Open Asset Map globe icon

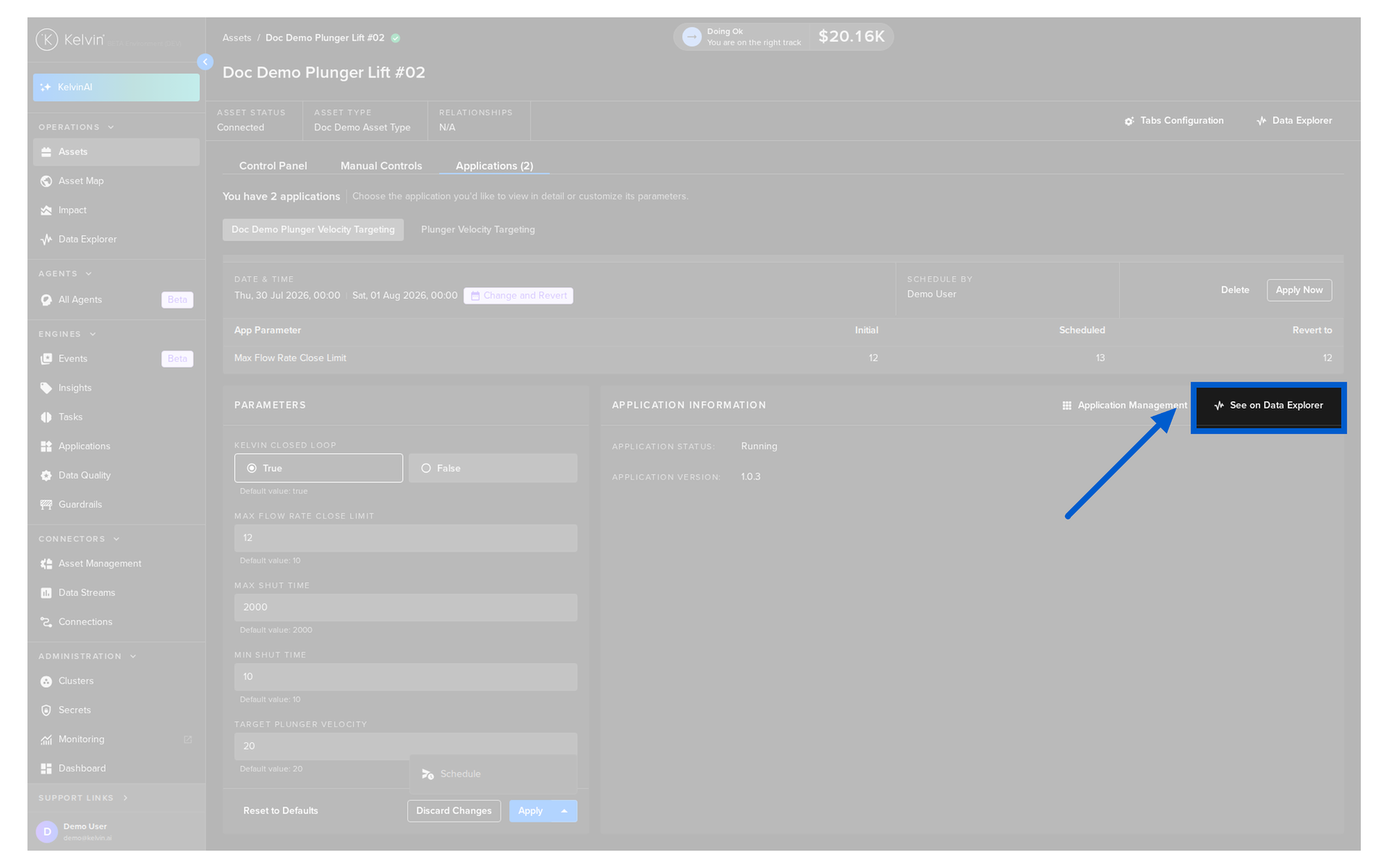click(46, 181)
